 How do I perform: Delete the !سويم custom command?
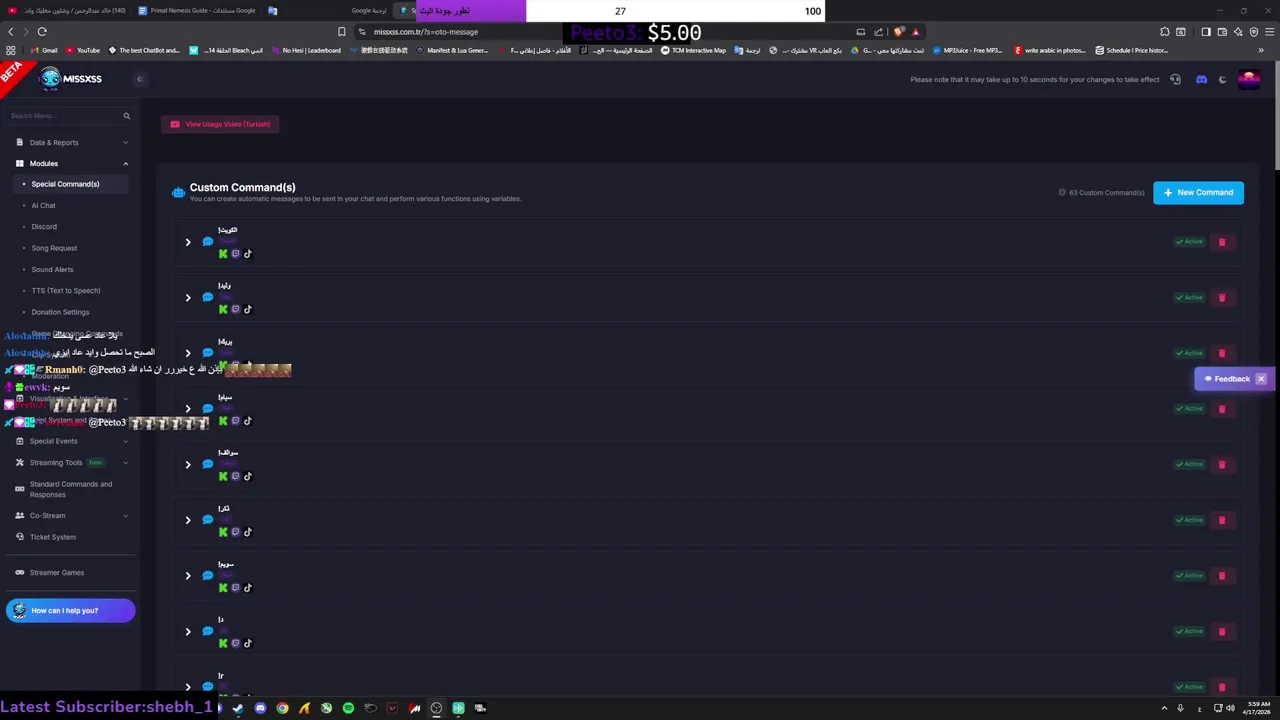[1221, 576]
